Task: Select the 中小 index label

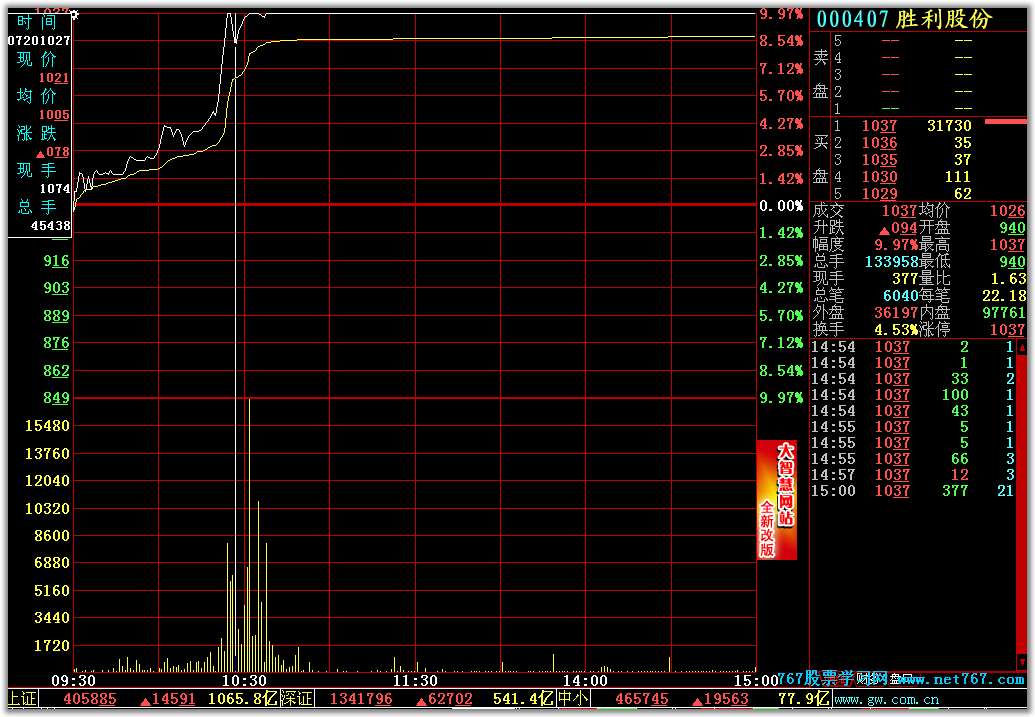Action: pos(573,699)
